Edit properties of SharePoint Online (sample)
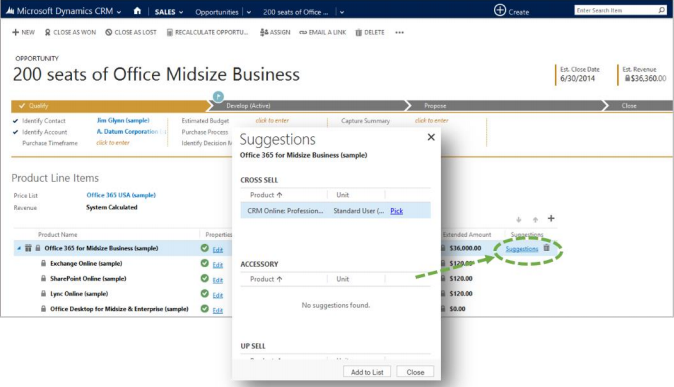Image resolution: width=674 pixels, height=387 pixels. pos(218,280)
